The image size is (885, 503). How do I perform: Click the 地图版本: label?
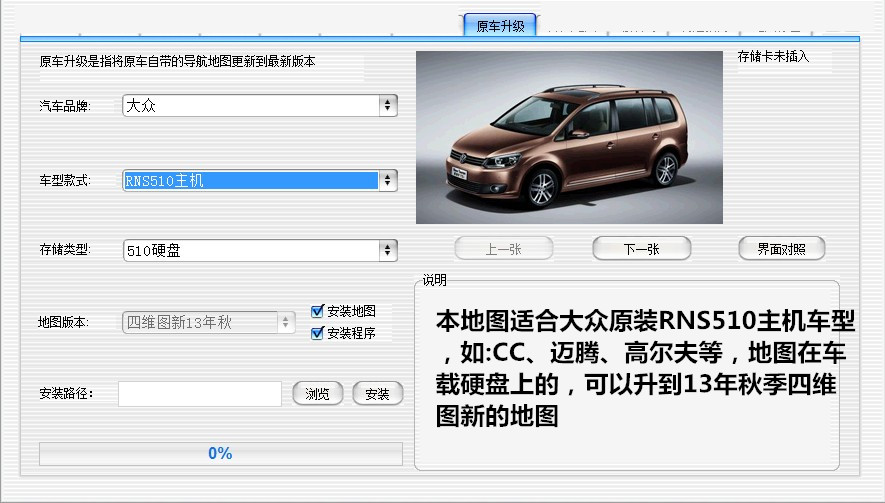pyautogui.click(x=63, y=322)
